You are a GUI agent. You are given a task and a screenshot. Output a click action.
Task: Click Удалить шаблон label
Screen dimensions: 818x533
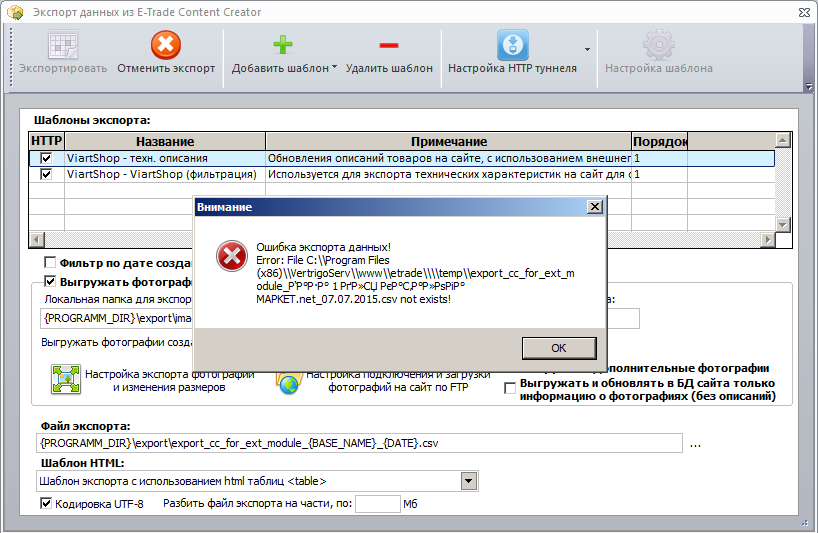point(389,68)
